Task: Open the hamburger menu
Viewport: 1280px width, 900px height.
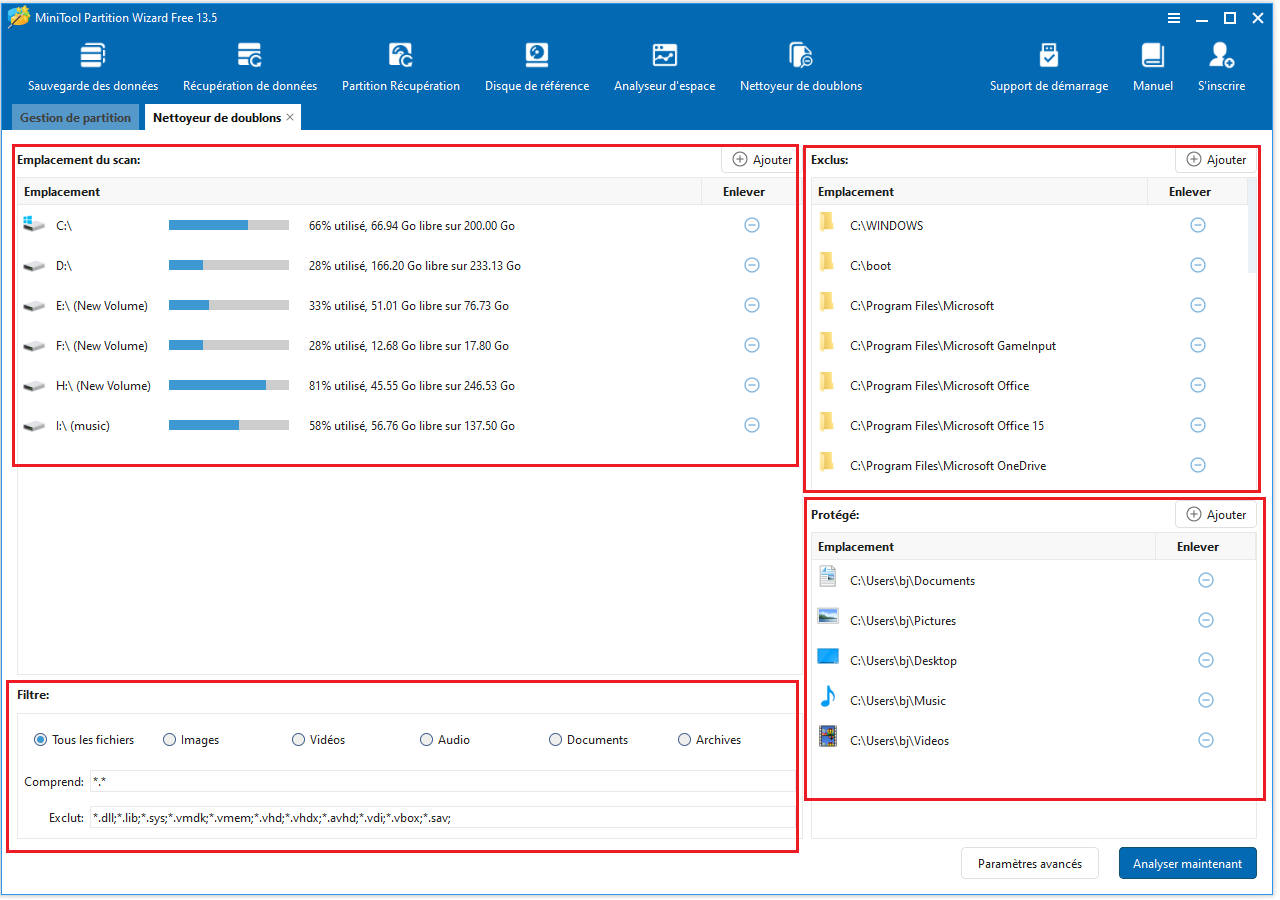Action: (x=1172, y=17)
